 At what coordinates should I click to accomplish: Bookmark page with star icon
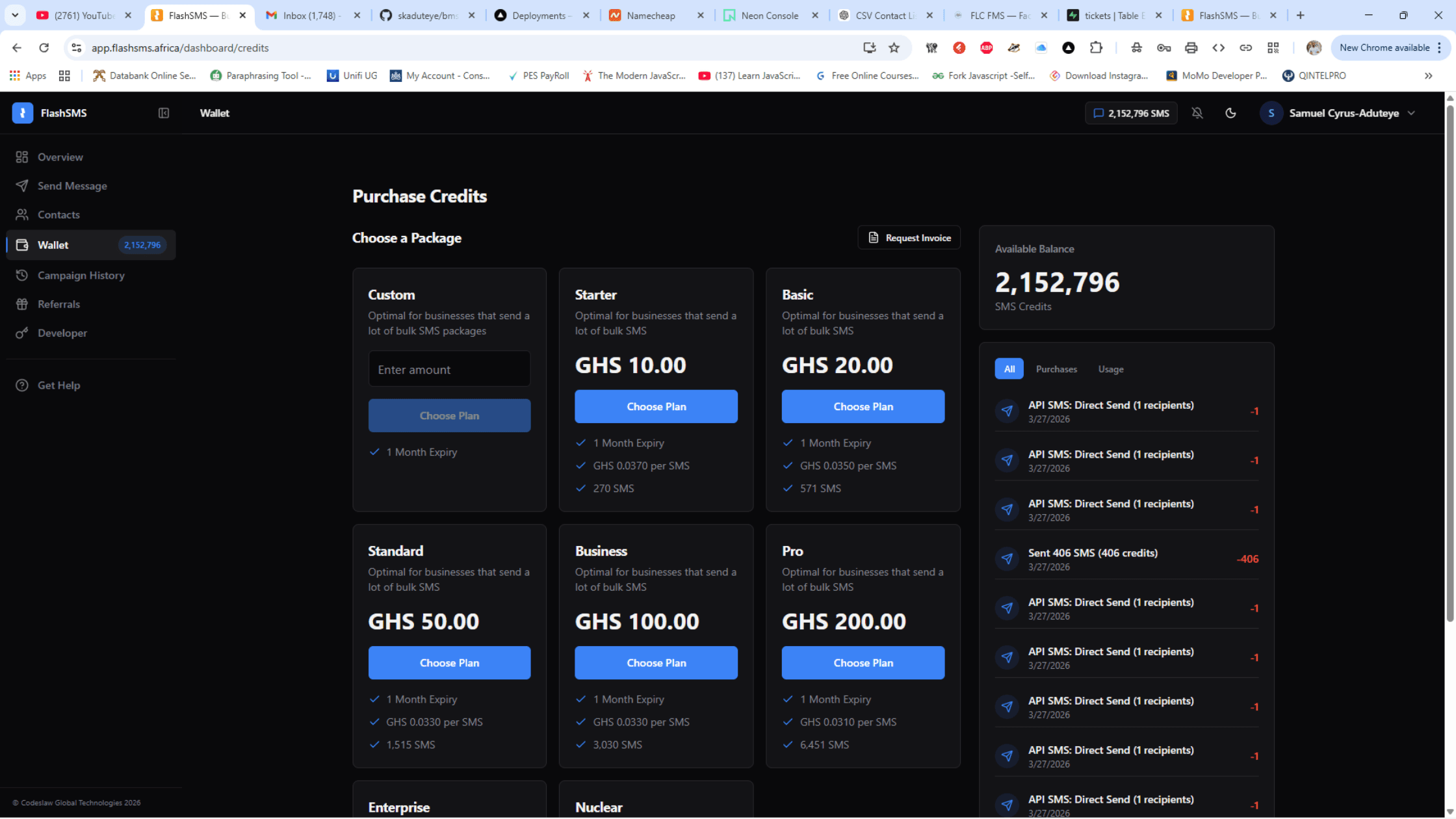[x=894, y=47]
